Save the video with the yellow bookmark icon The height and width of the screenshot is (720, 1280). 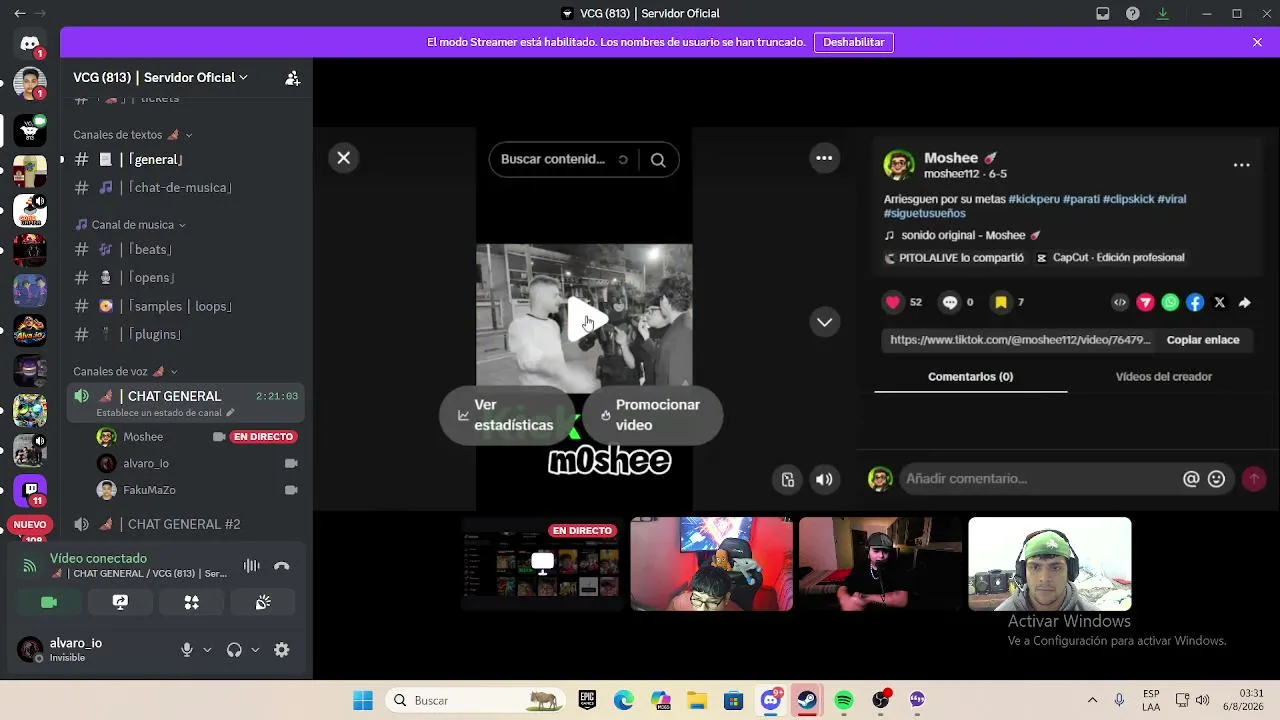pos(1001,302)
